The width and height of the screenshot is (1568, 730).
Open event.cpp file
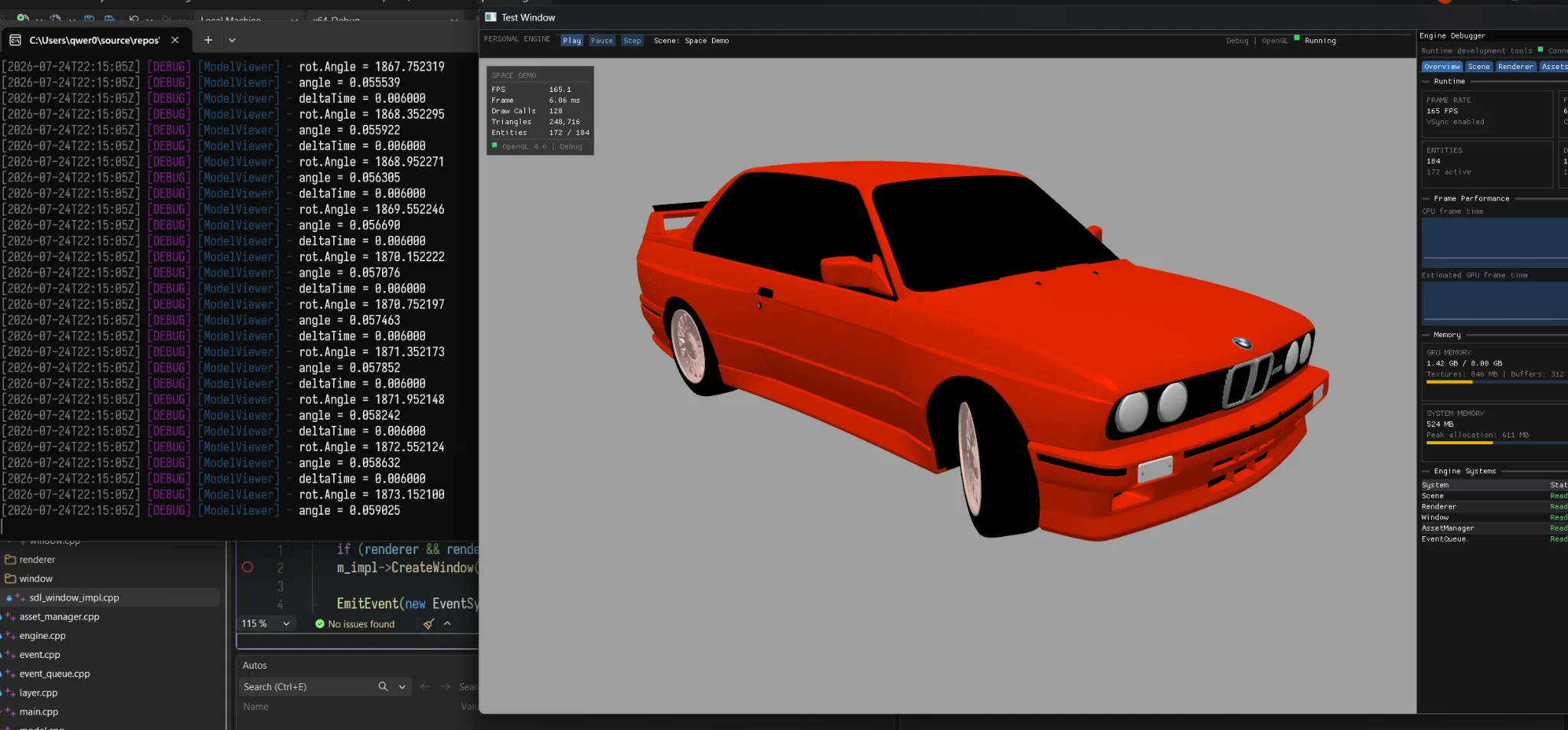[x=39, y=655]
